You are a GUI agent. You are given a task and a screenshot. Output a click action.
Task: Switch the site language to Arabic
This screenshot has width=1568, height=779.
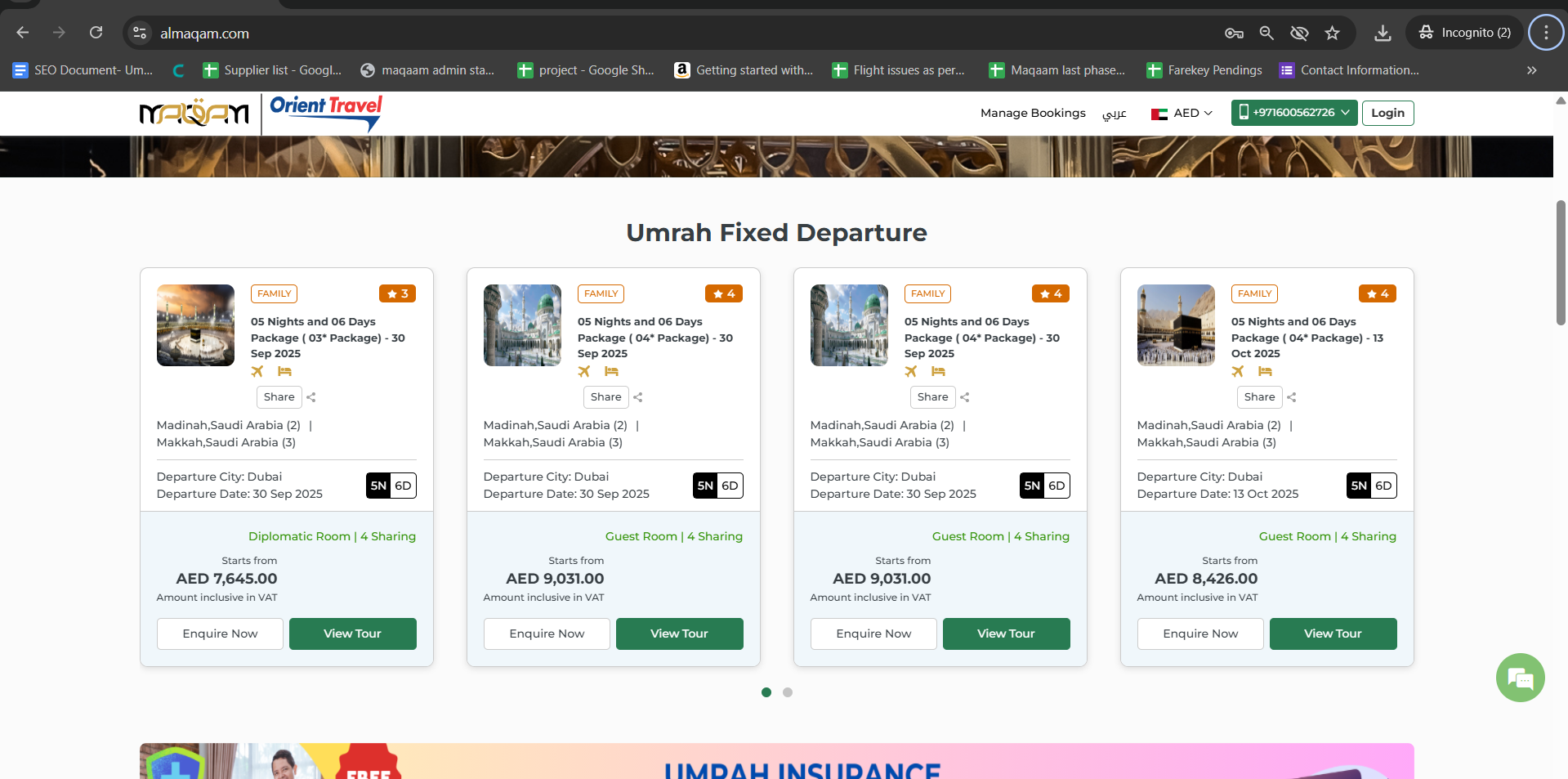click(1114, 113)
